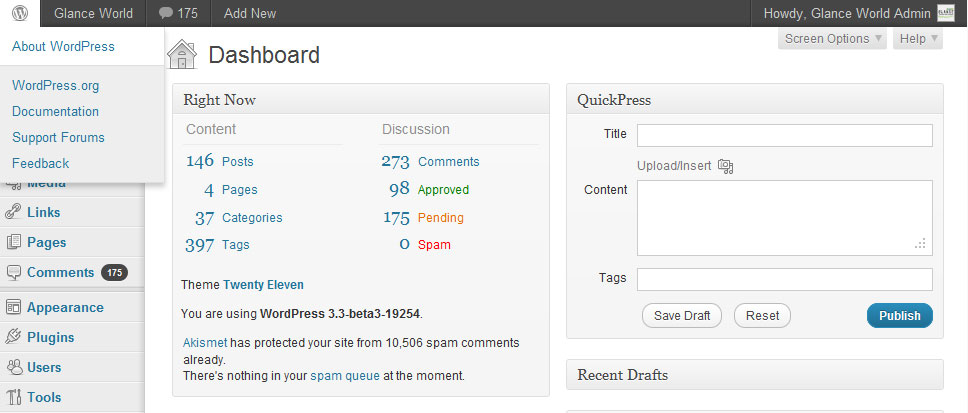Click the 397 tags count
This screenshot has width=968, height=413.
pyautogui.click(x=200, y=245)
